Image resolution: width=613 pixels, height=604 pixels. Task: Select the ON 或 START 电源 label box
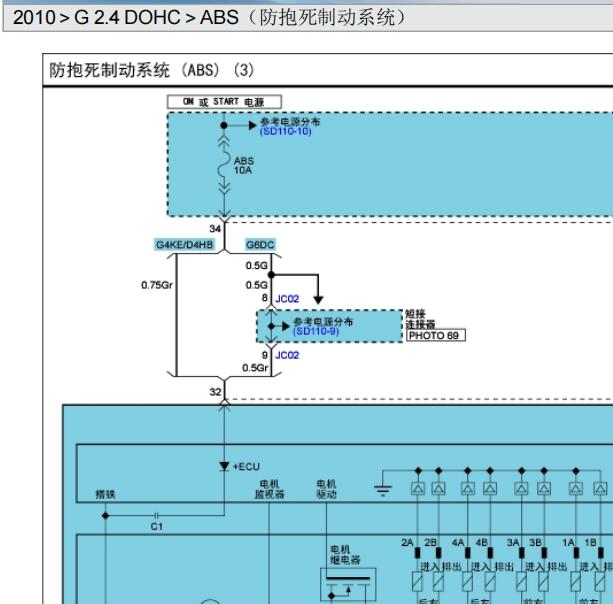224,102
